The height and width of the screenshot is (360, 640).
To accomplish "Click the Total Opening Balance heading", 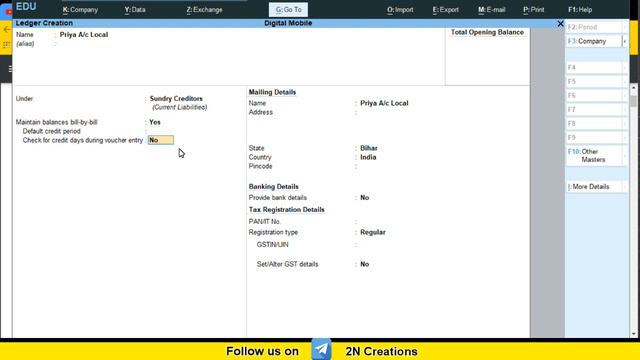I will point(487,32).
